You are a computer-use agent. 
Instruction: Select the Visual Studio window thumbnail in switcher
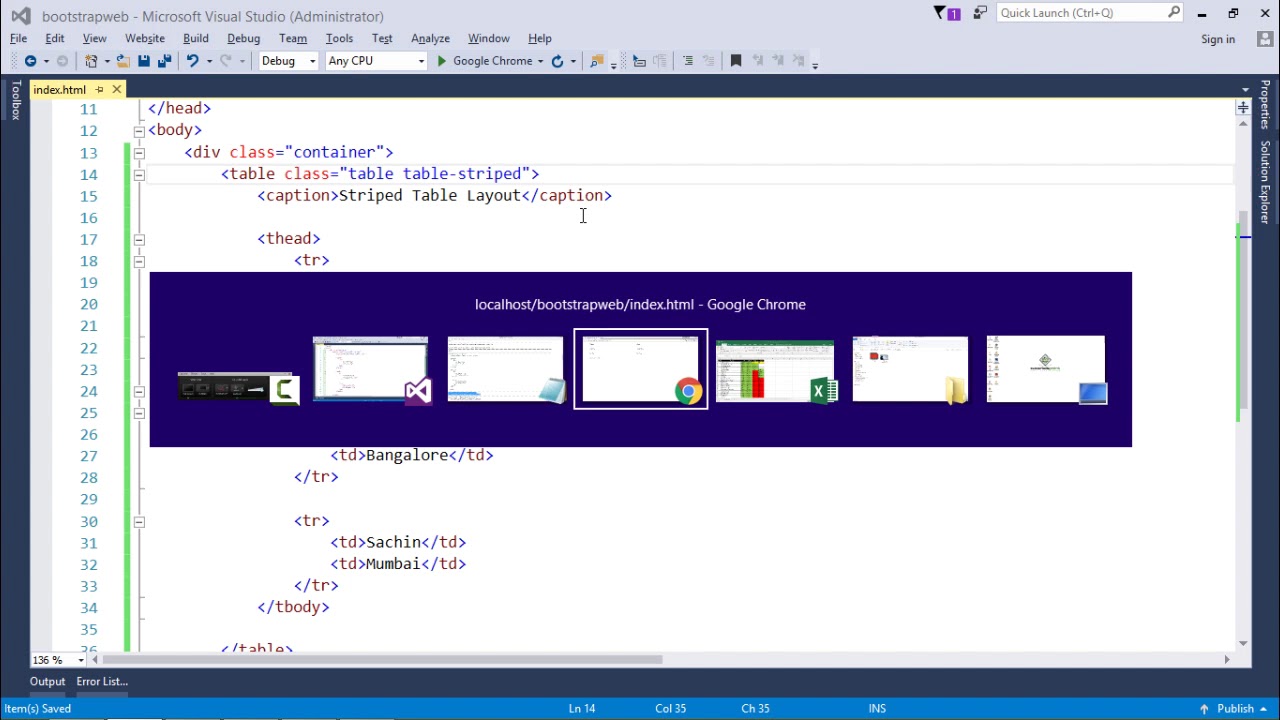coord(371,370)
